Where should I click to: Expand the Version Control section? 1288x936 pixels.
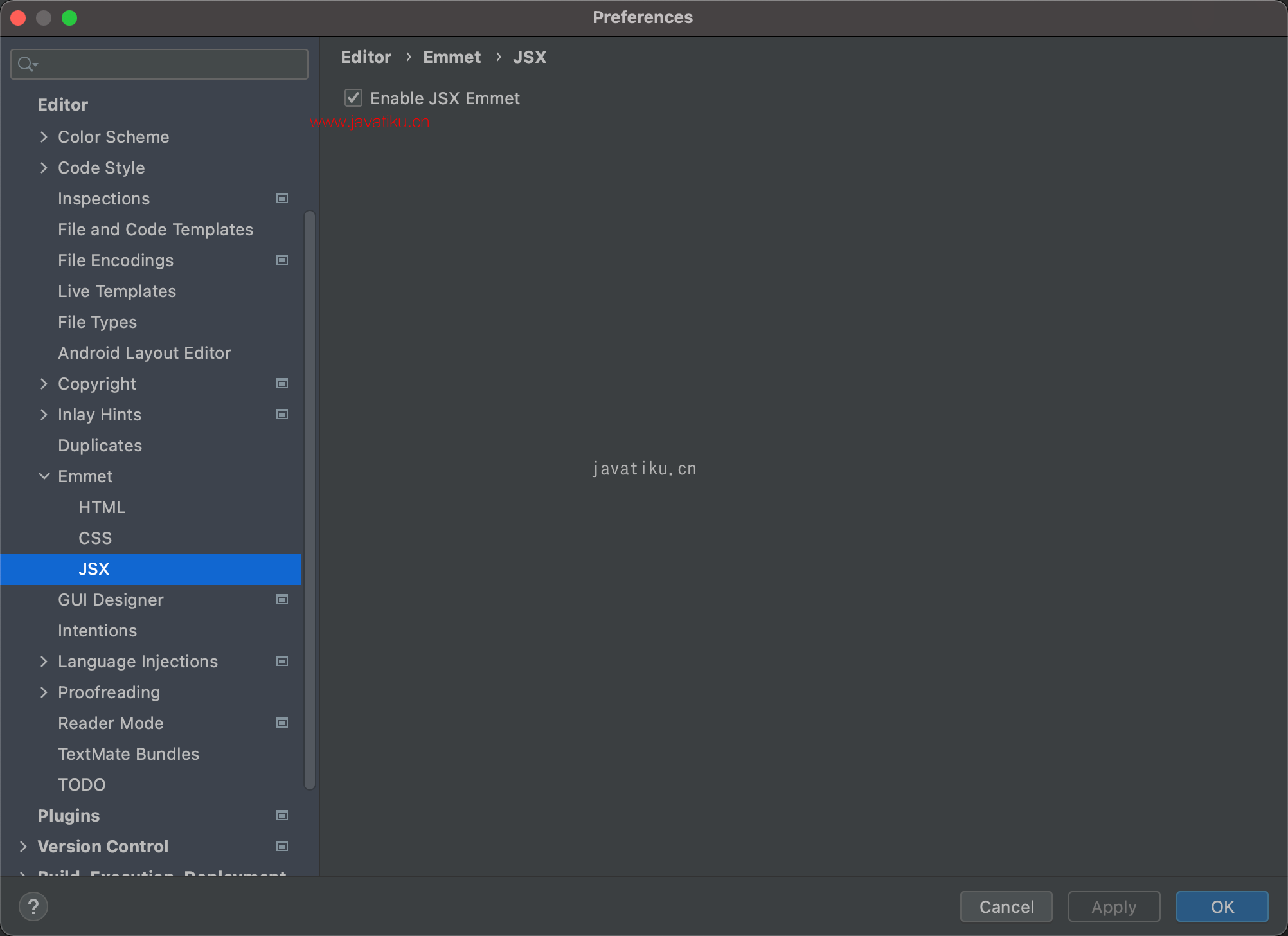click(23, 847)
